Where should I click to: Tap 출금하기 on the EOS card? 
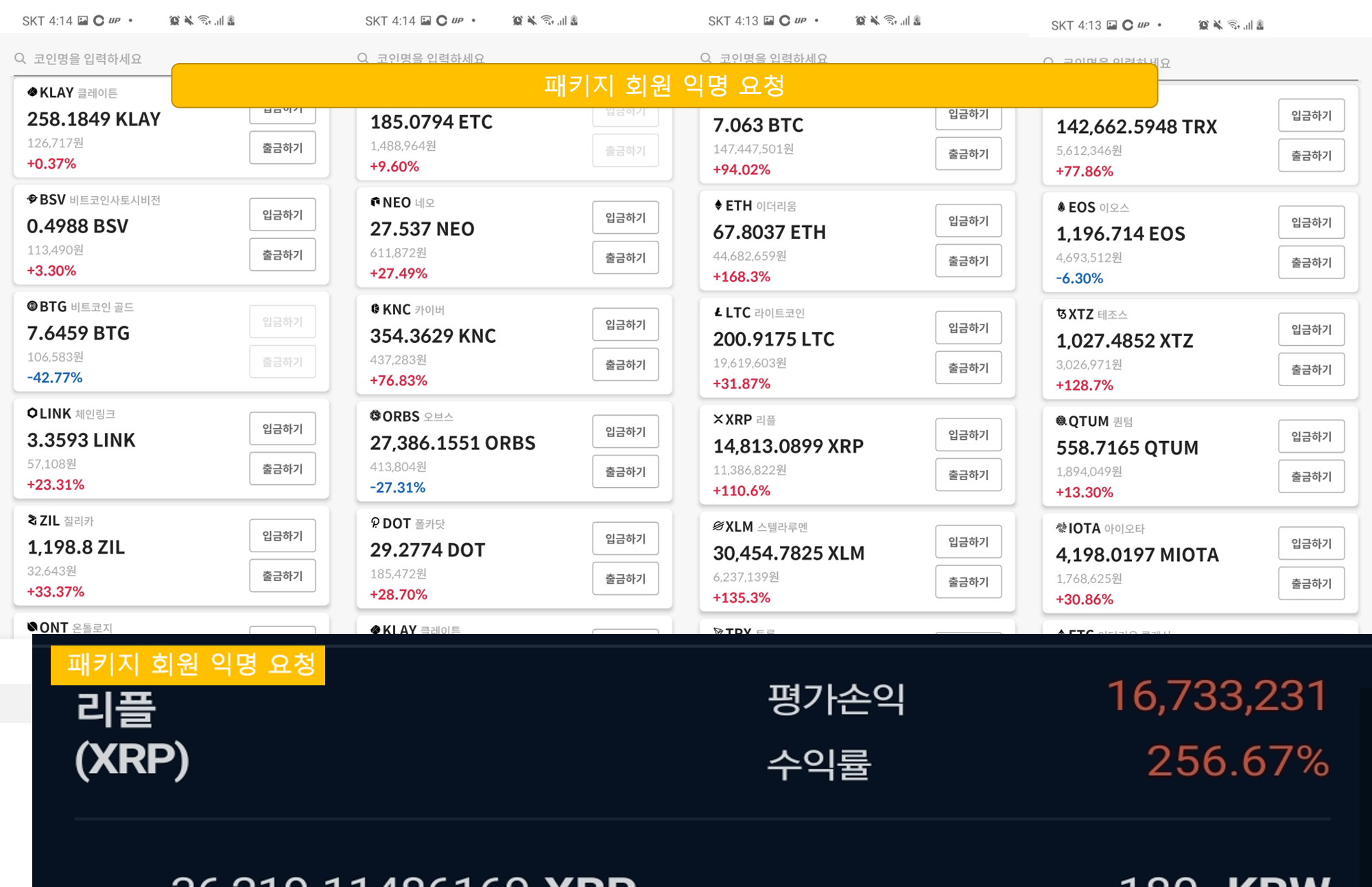point(1312,262)
